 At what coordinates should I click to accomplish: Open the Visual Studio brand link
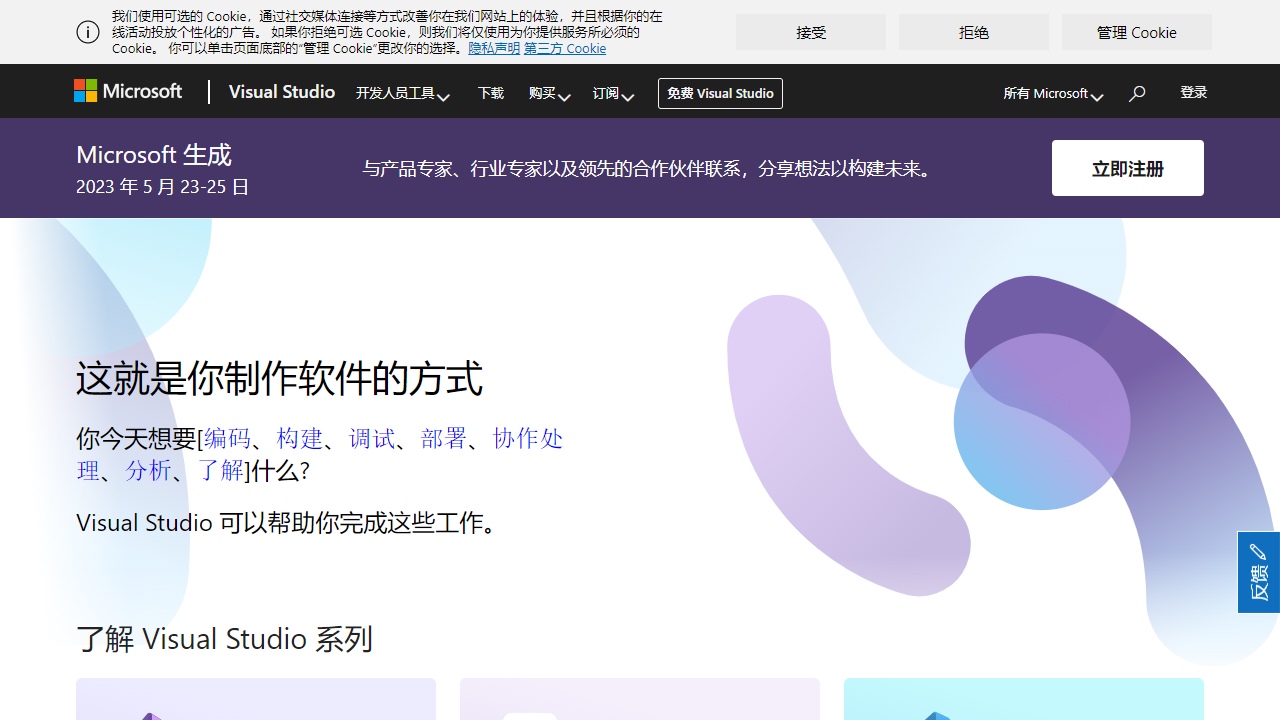point(282,92)
